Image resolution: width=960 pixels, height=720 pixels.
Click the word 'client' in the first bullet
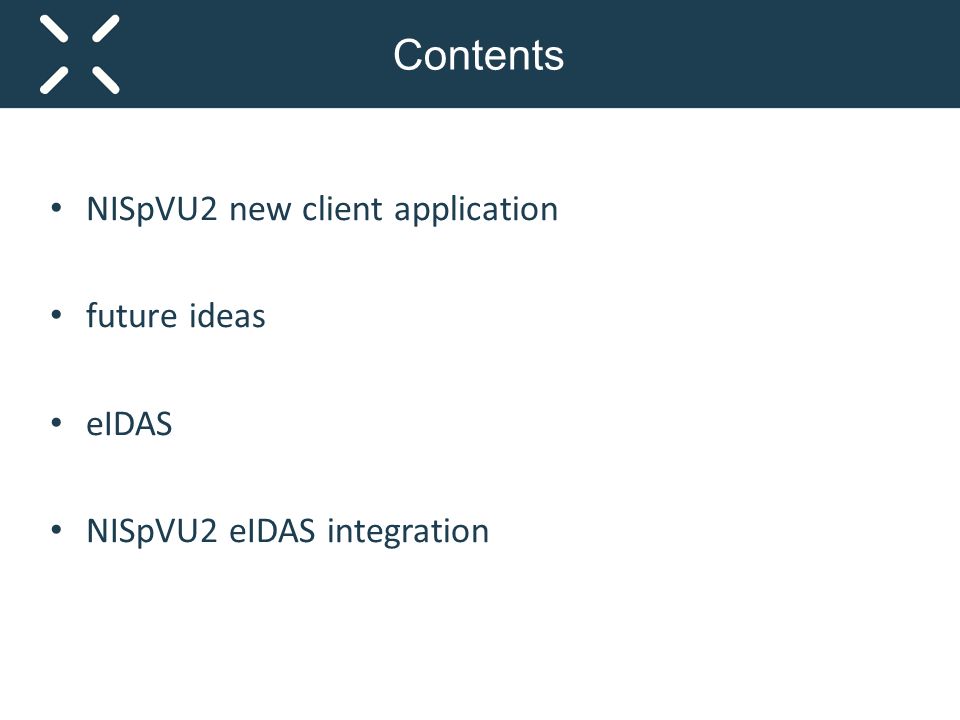(x=343, y=209)
